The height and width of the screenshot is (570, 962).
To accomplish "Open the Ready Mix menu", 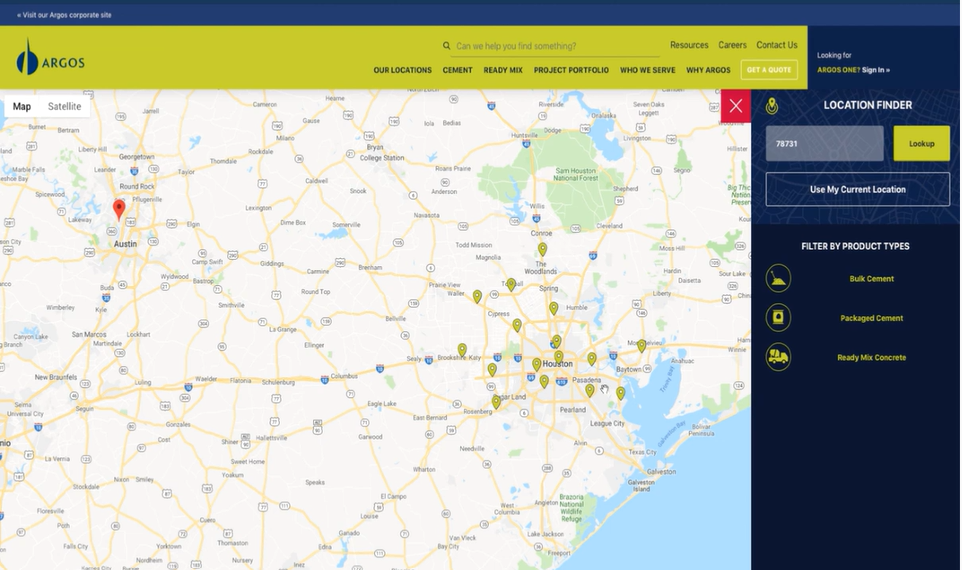I will 503,71.
